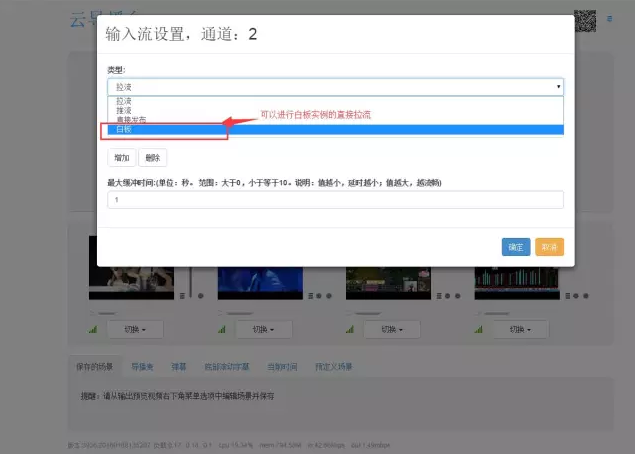Switch to the 当前时间 tab

[282, 367]
